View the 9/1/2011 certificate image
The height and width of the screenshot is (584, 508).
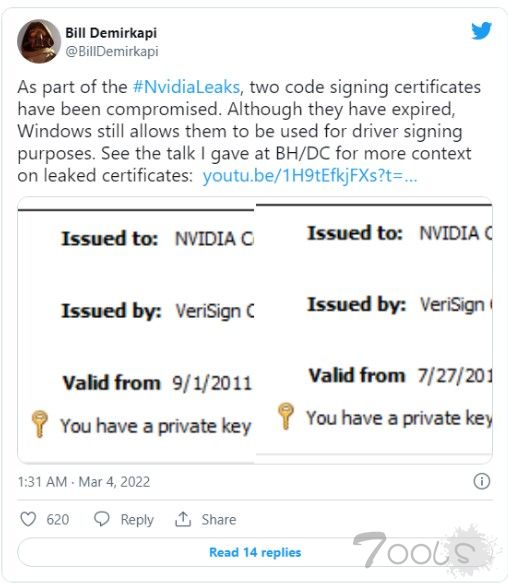pyautogui.click(x=136, y=334)
